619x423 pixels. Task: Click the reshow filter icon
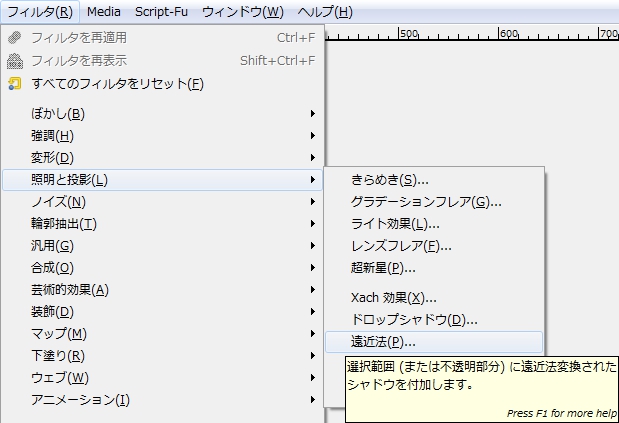pyautogui.click(x=15, y=61)
